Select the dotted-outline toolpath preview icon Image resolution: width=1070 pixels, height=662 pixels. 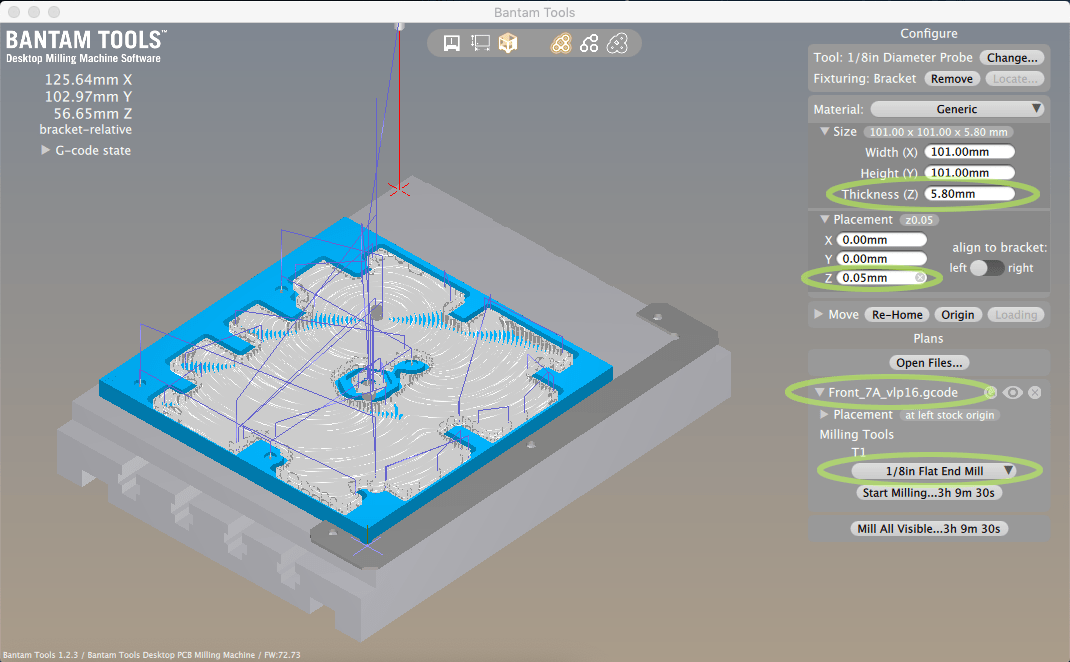(x=617, y=44)
